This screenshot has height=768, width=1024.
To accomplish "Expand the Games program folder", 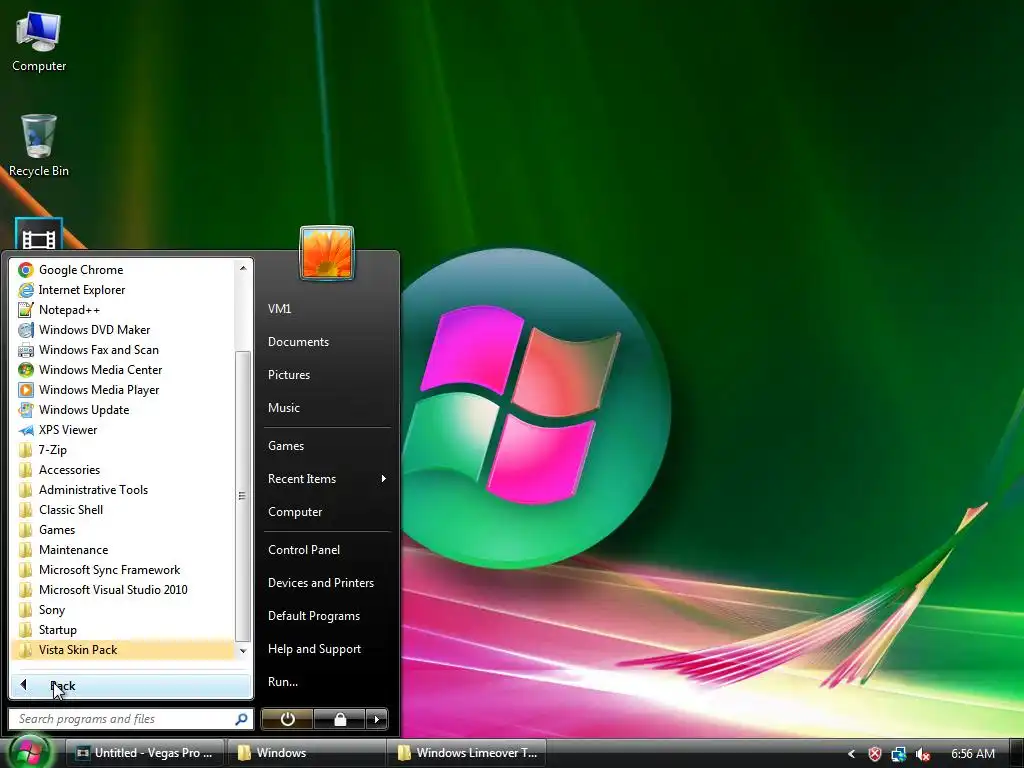I will 123,530.
